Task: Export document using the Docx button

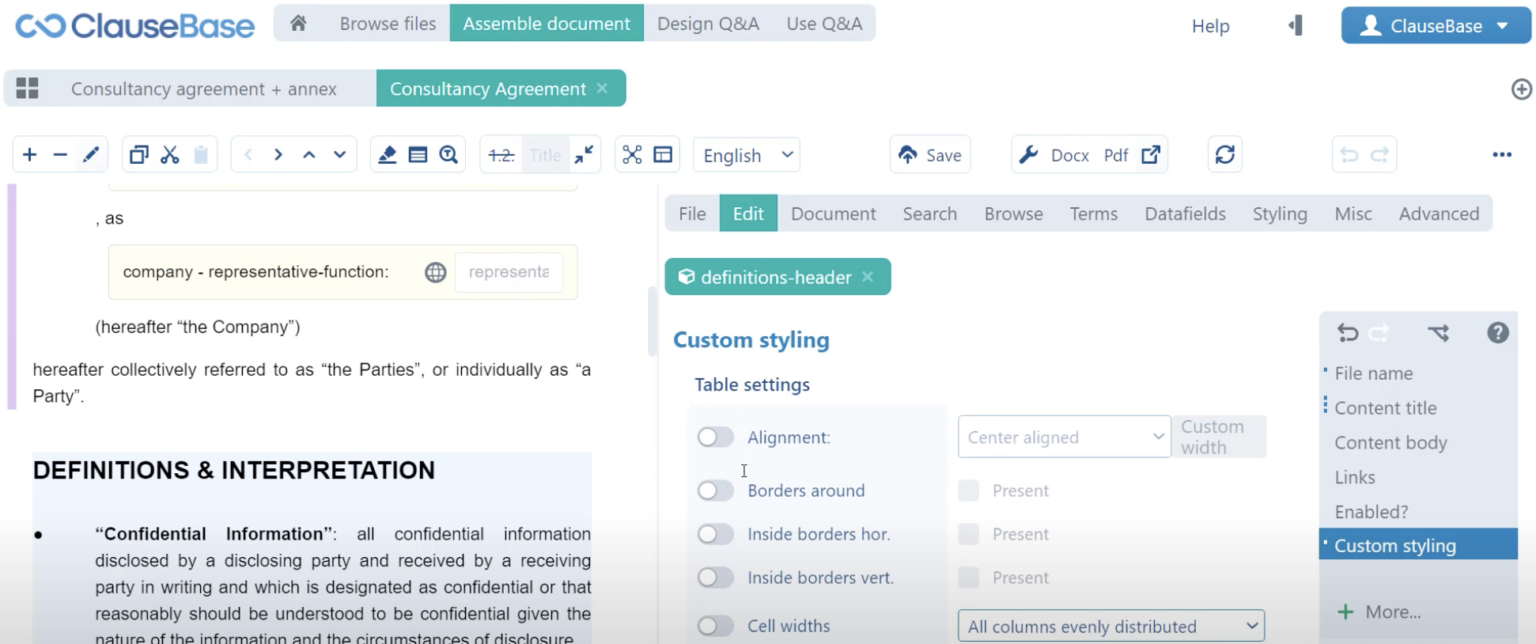Action: pos(1069,155)
